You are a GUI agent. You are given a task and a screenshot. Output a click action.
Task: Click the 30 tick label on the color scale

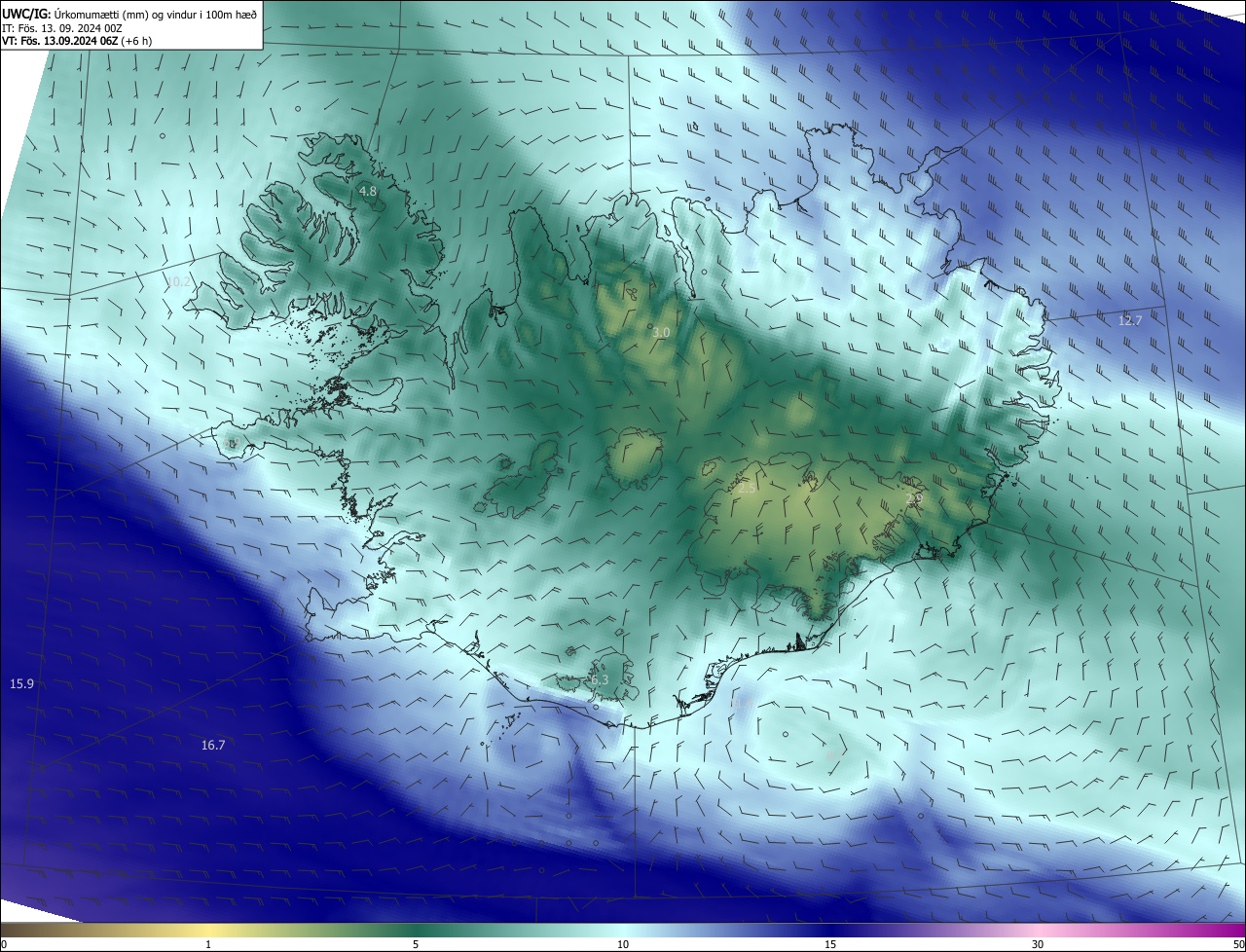point(1038,944)
